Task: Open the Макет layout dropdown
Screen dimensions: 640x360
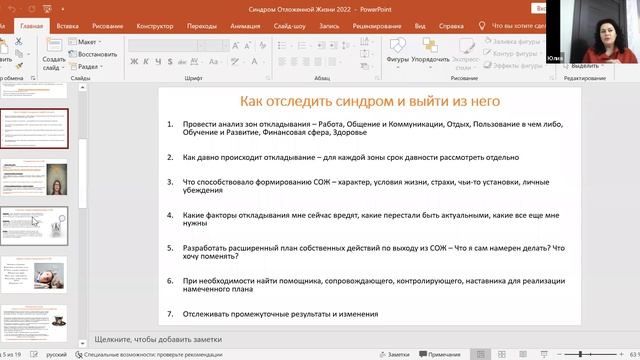Action: tap(85, 42)
